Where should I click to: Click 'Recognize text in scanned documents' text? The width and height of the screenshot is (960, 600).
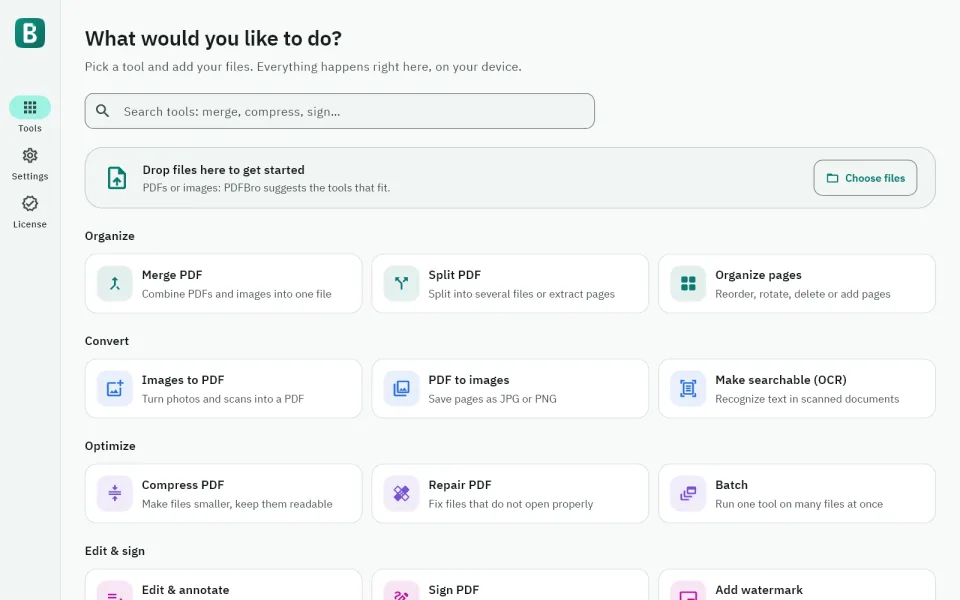point(807,399)
